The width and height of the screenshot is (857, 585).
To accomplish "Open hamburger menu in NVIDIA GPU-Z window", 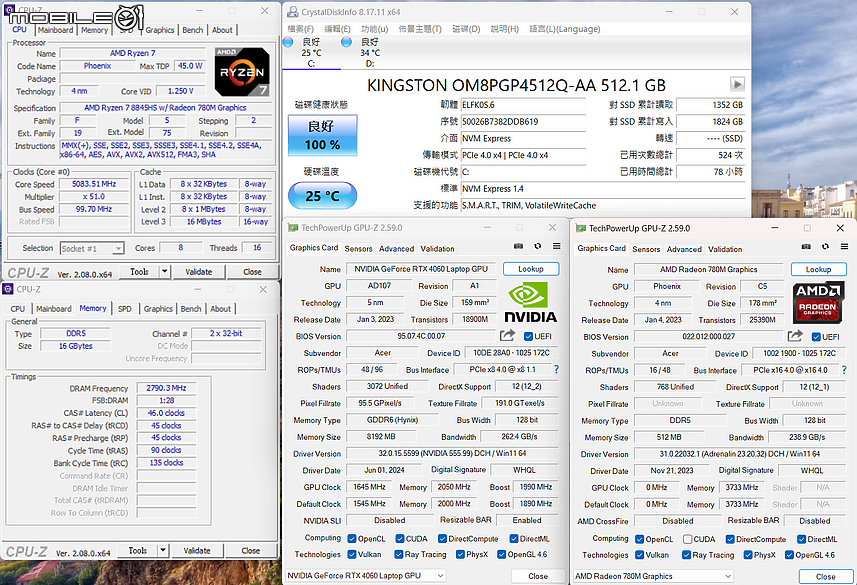I will pos(556,247).
